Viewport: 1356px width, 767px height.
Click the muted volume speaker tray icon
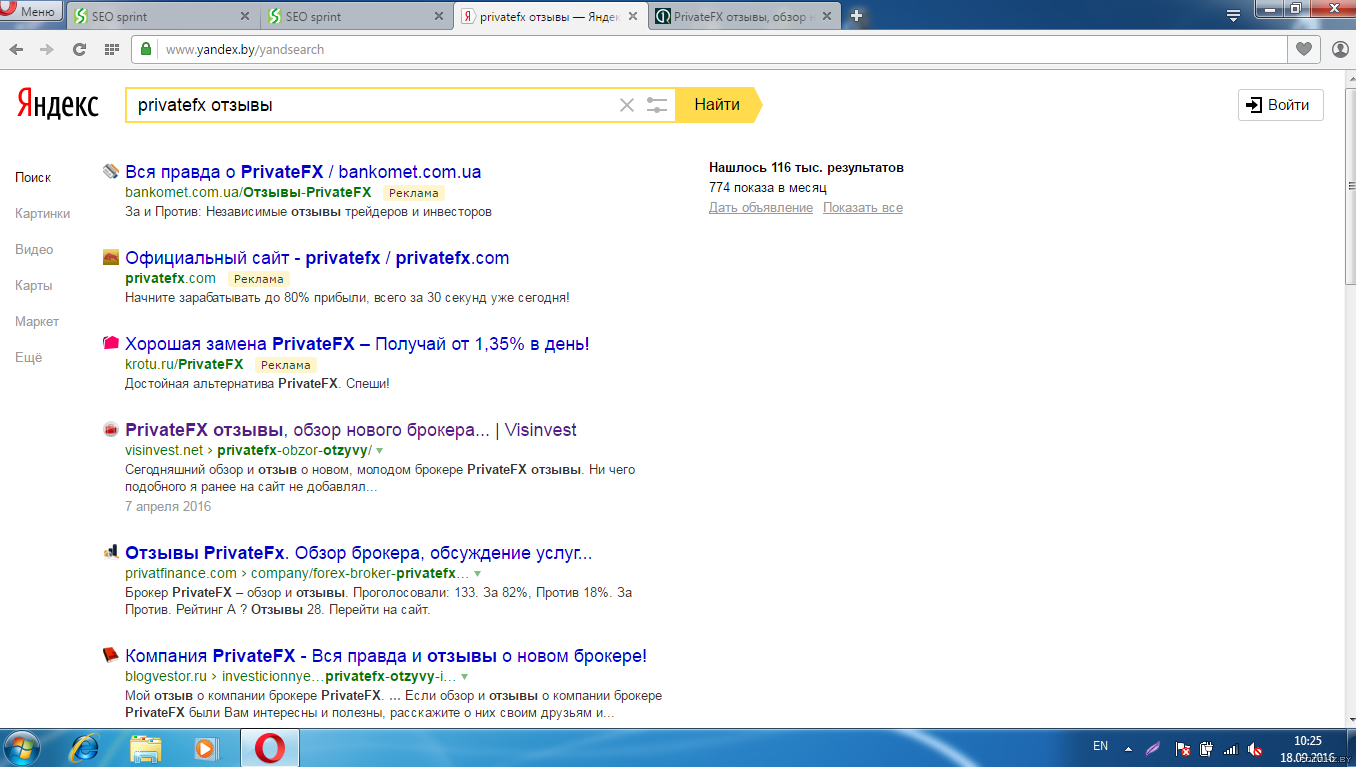point(1255,748)
